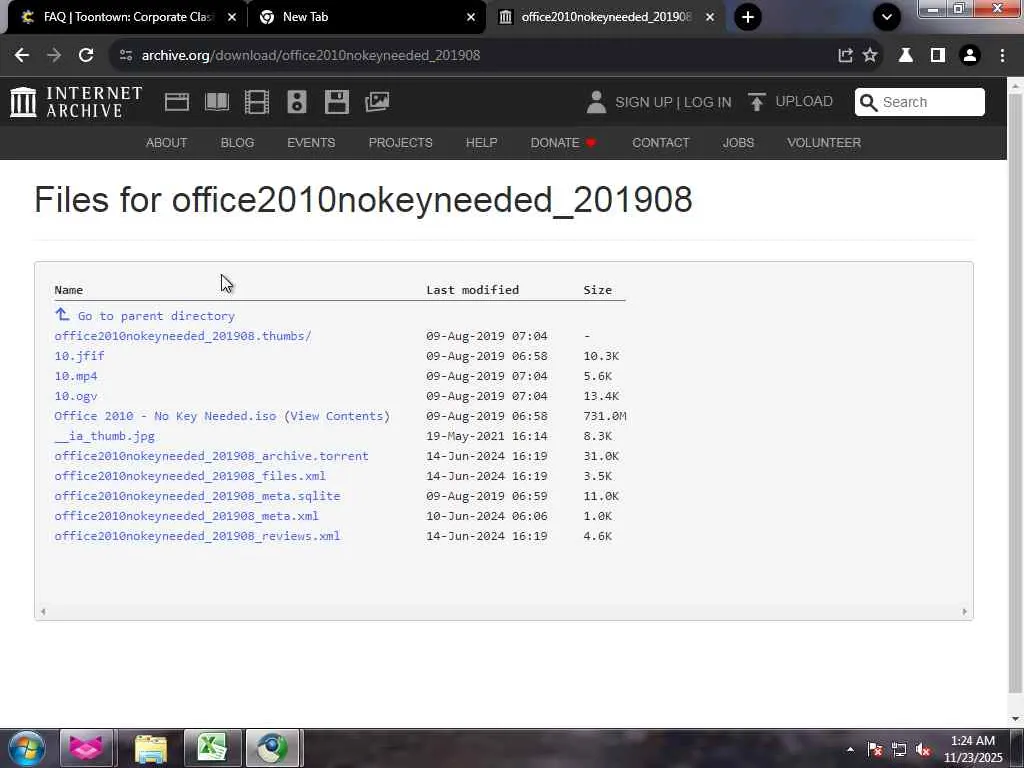
Task: Open the VOLUNTEER menu item
Action: (824, 143)
